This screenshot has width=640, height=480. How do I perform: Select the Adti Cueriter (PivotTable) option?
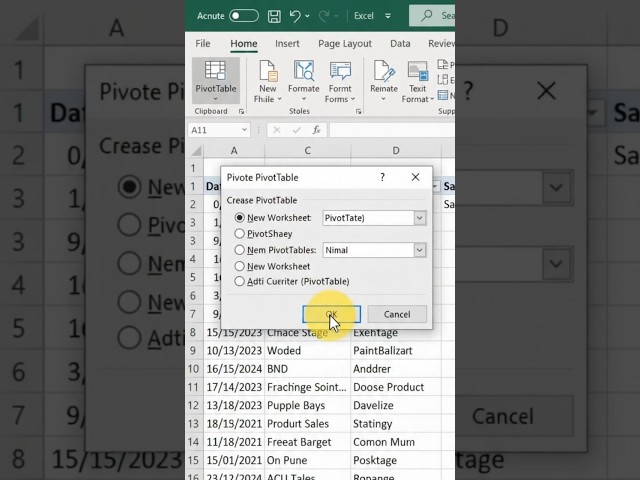click(x=240, y=281)
